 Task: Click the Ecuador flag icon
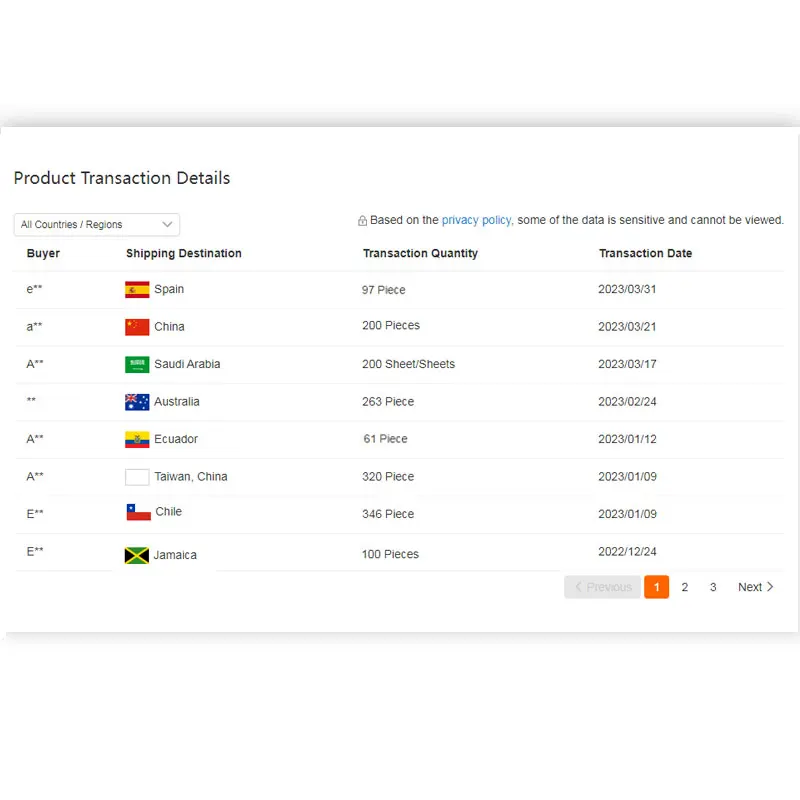pyautogui.click(x=137, y=439)
